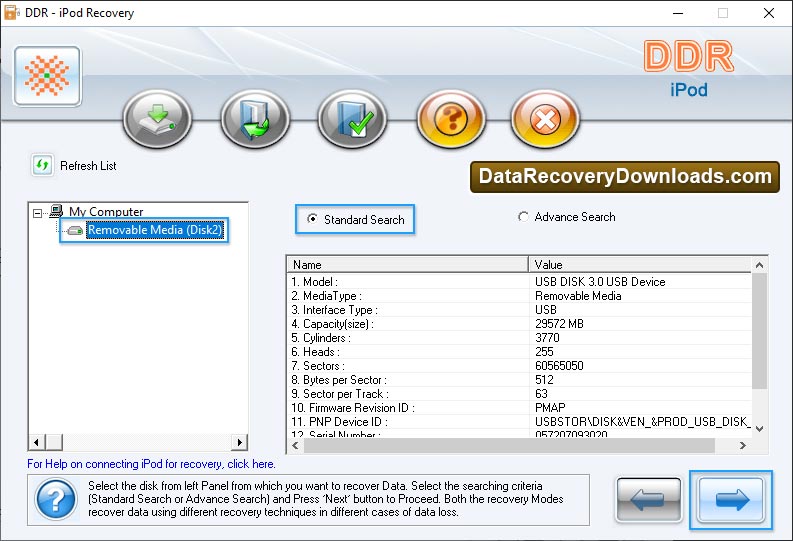This screenshot has width=793, height=541.
Task: Select My Computer in the tree
Action: [x=106, y=211]
